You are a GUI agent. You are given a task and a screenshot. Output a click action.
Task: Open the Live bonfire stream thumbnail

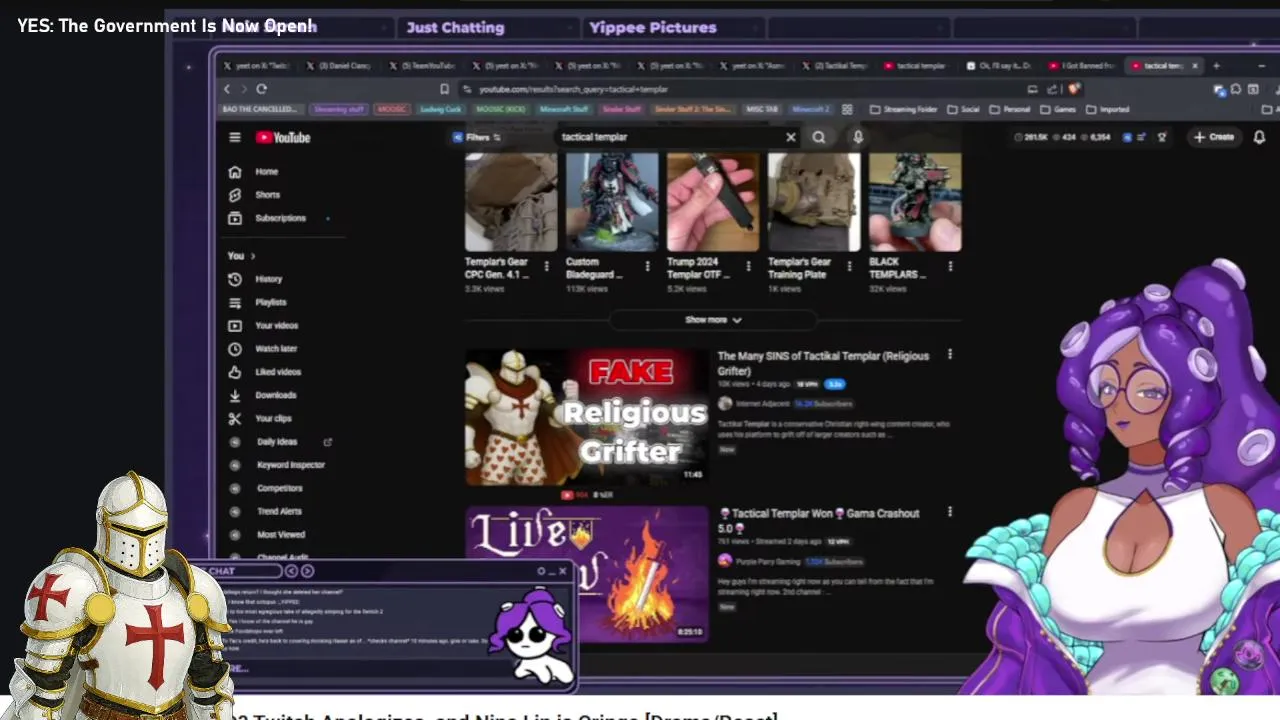coord(586,573)
